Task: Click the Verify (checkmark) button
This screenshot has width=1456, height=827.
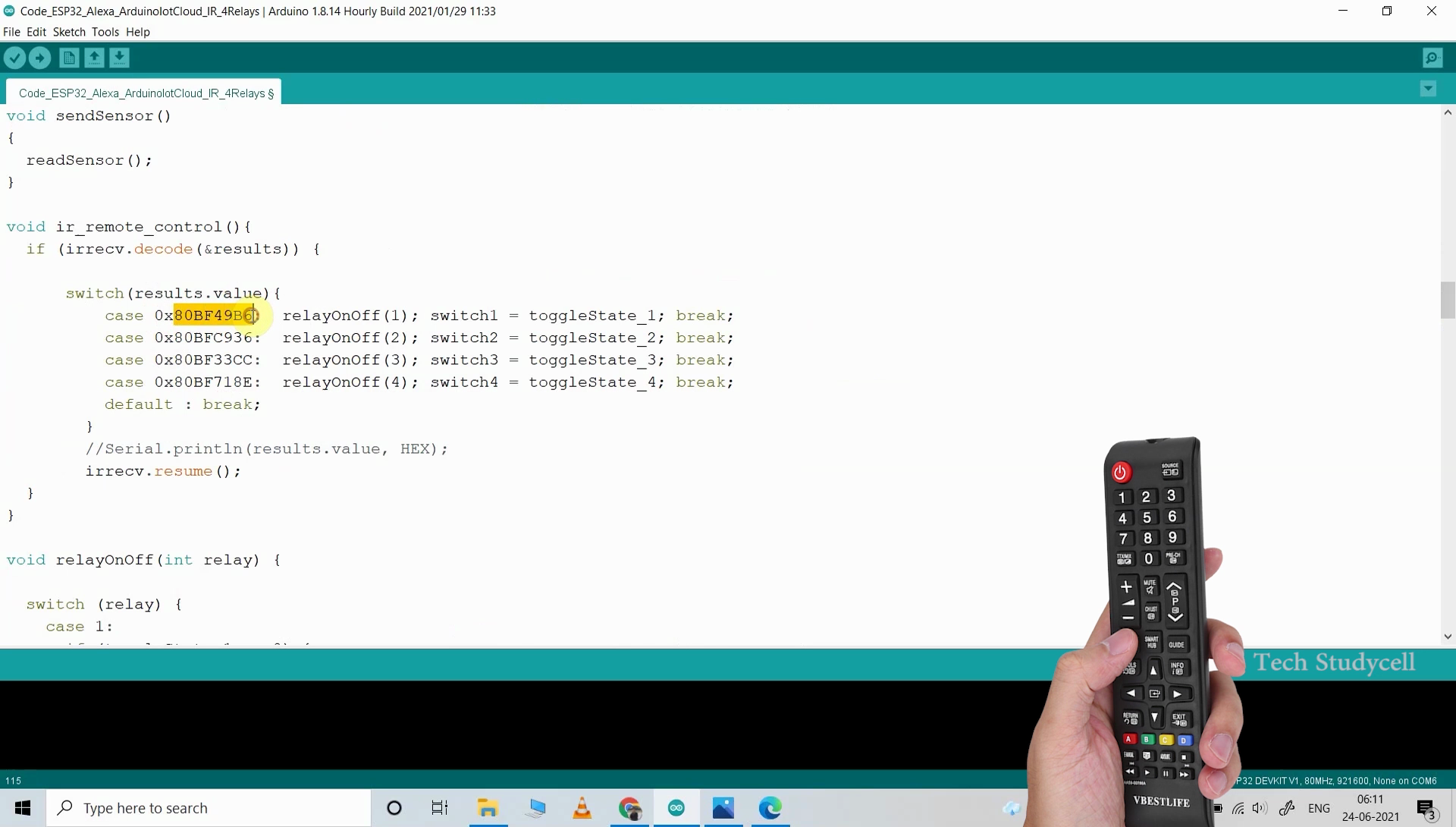Action: 15,57
